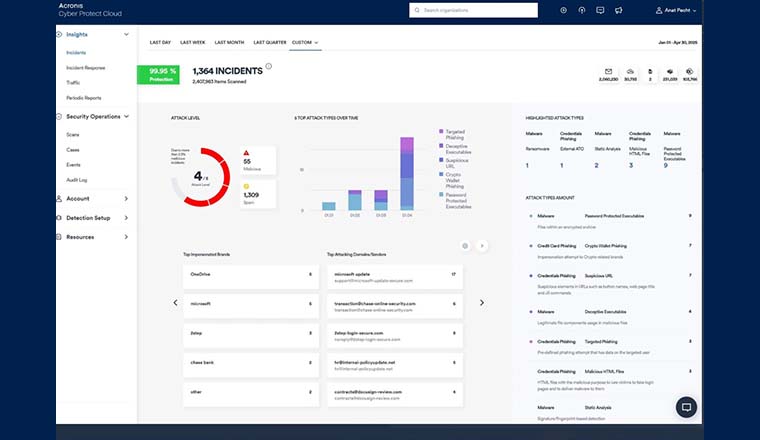Image resolution: width=760 pixels, height=440 pixels.
Task: Click the megaphone announcements icon in header
Action: pos(619,10)
